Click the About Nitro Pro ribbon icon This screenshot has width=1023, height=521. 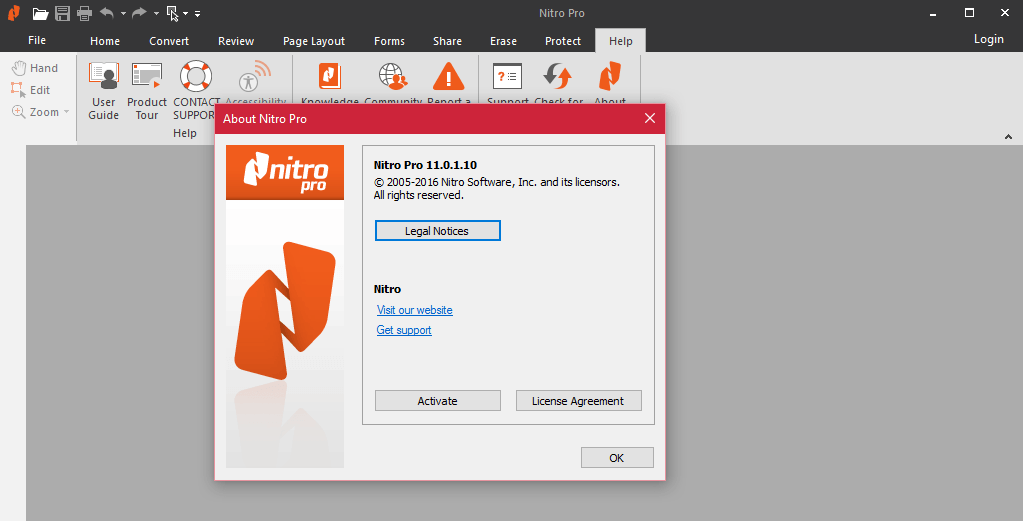click(610, 78)
